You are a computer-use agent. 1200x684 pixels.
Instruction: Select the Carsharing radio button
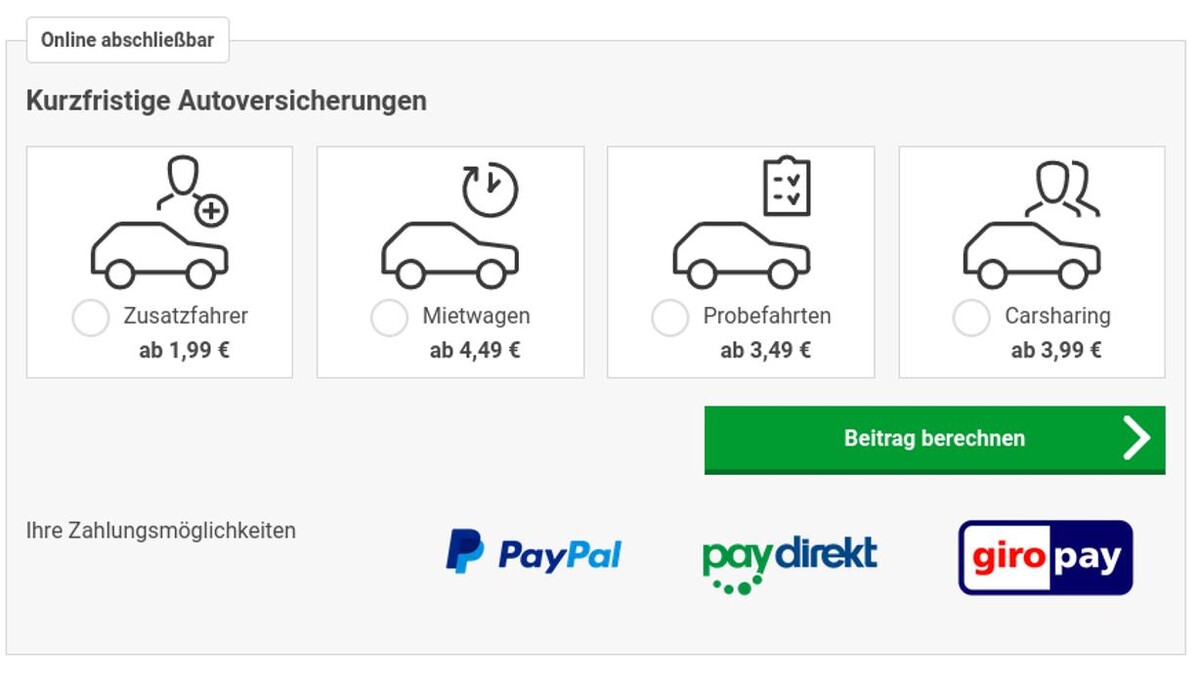970,317
